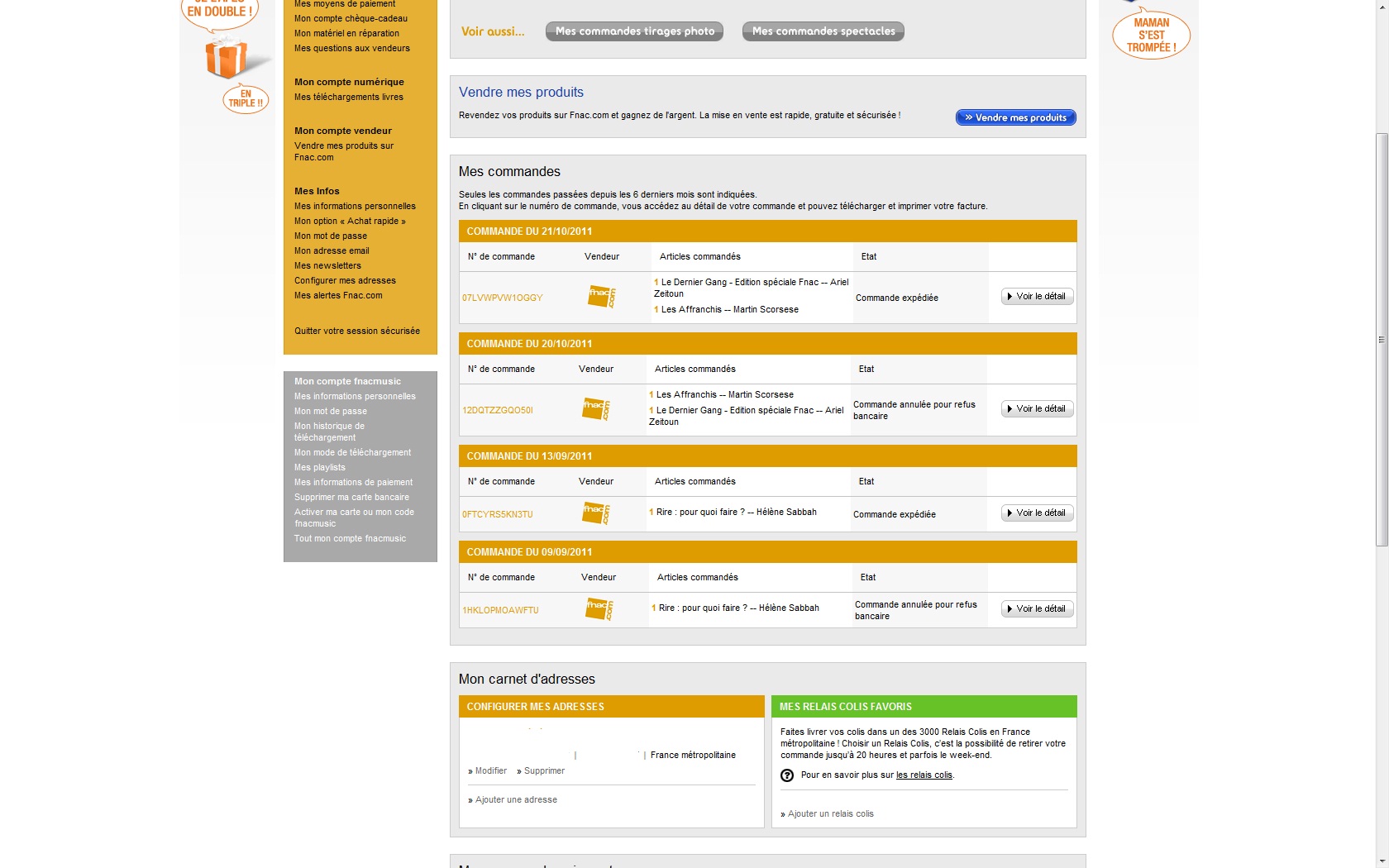Click 'Ajouter un relais colis'

click(x=830, y=813)
